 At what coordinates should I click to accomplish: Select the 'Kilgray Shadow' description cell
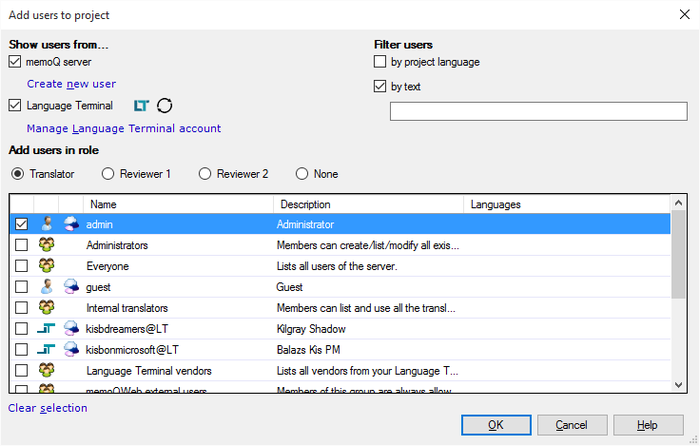pos(311,329)
